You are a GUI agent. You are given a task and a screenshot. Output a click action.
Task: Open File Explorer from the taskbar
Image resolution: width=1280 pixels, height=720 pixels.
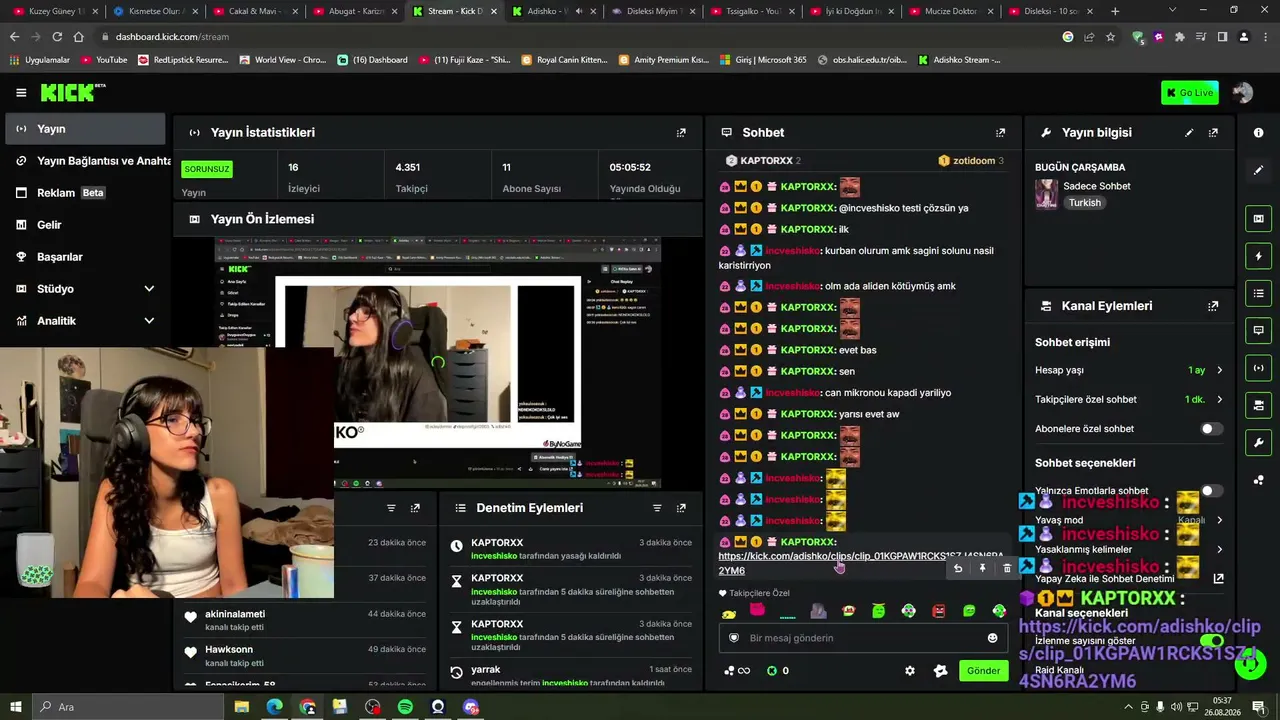click(242, 707)
